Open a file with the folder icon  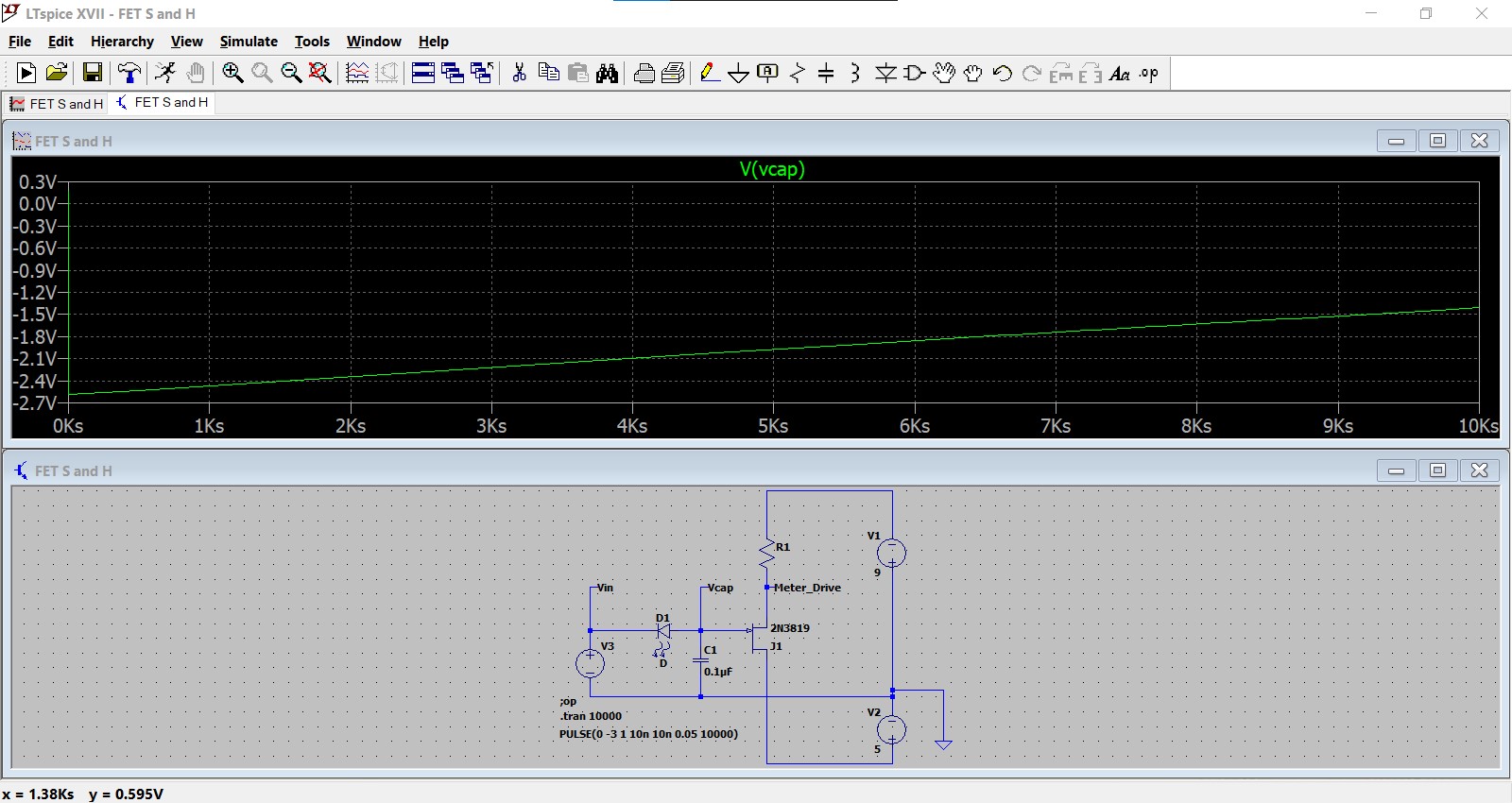click(x=57, y=73)
